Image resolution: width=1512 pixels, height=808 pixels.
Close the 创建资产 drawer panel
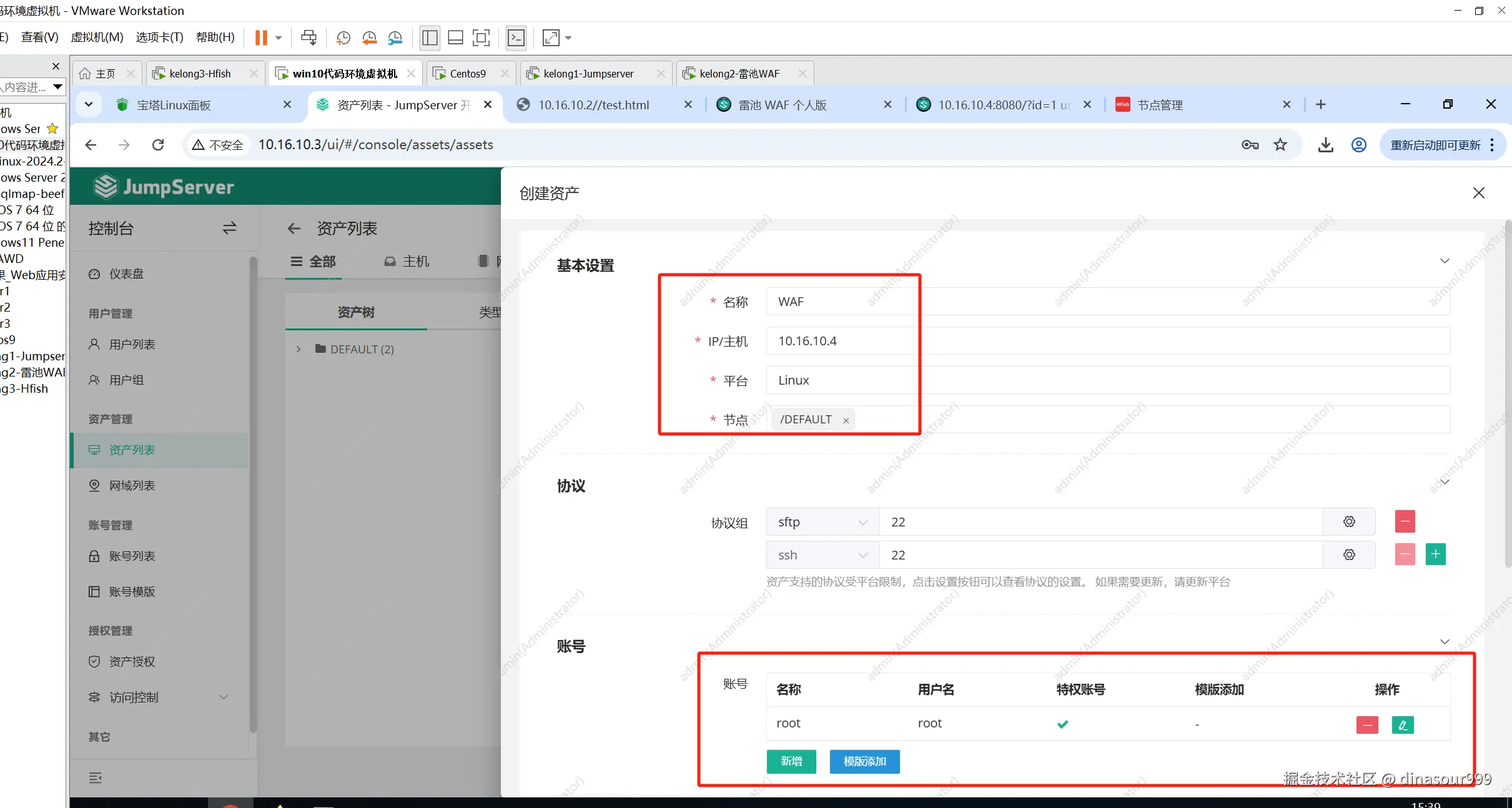[x=1478, y=193]
